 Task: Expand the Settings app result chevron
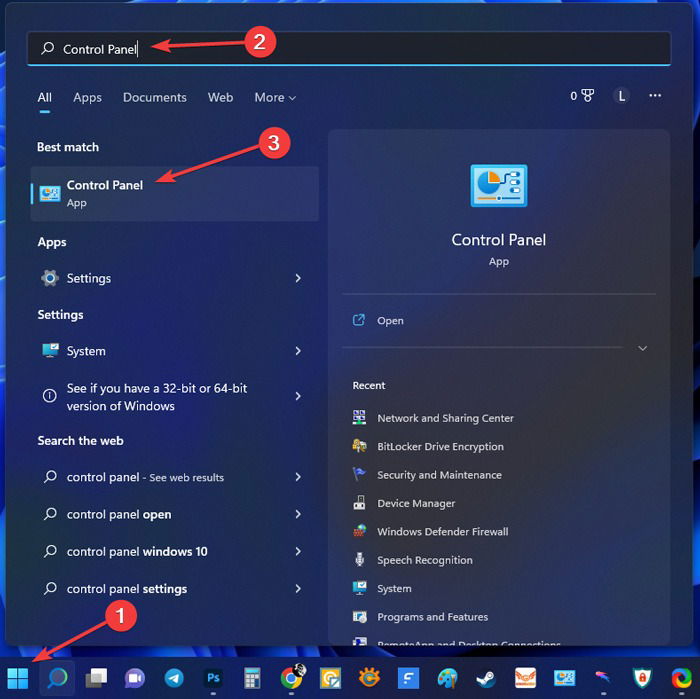click(298, 278)
